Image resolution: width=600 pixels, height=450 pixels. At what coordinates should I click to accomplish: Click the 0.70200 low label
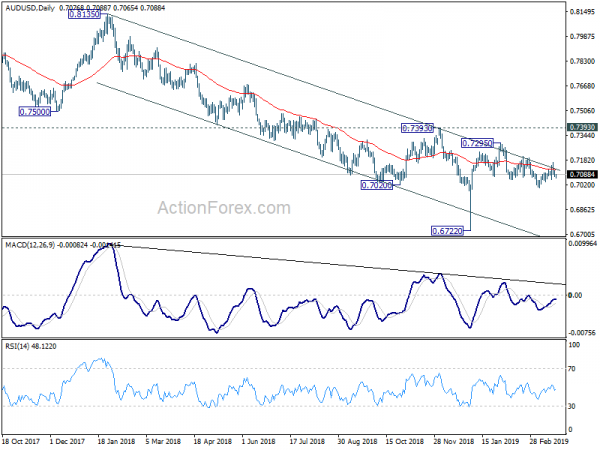[x=377, y=185]
